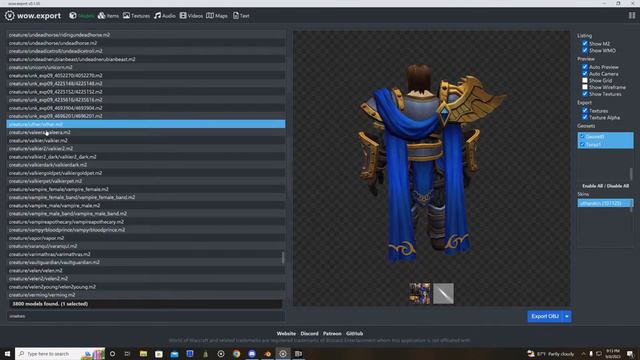This screenshot has height=360, width=640.
Task: Open Task View on the taskbar
Action: (127, 353)
